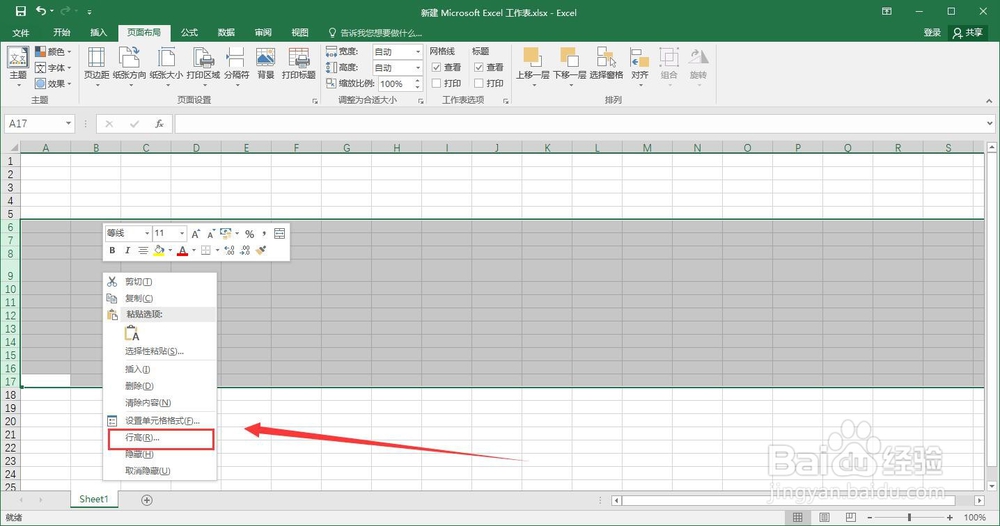Image resolution: width=1000 pixels, height=526 pixels.
Task: Click the Tell me search box
Action: coord(375,33)
